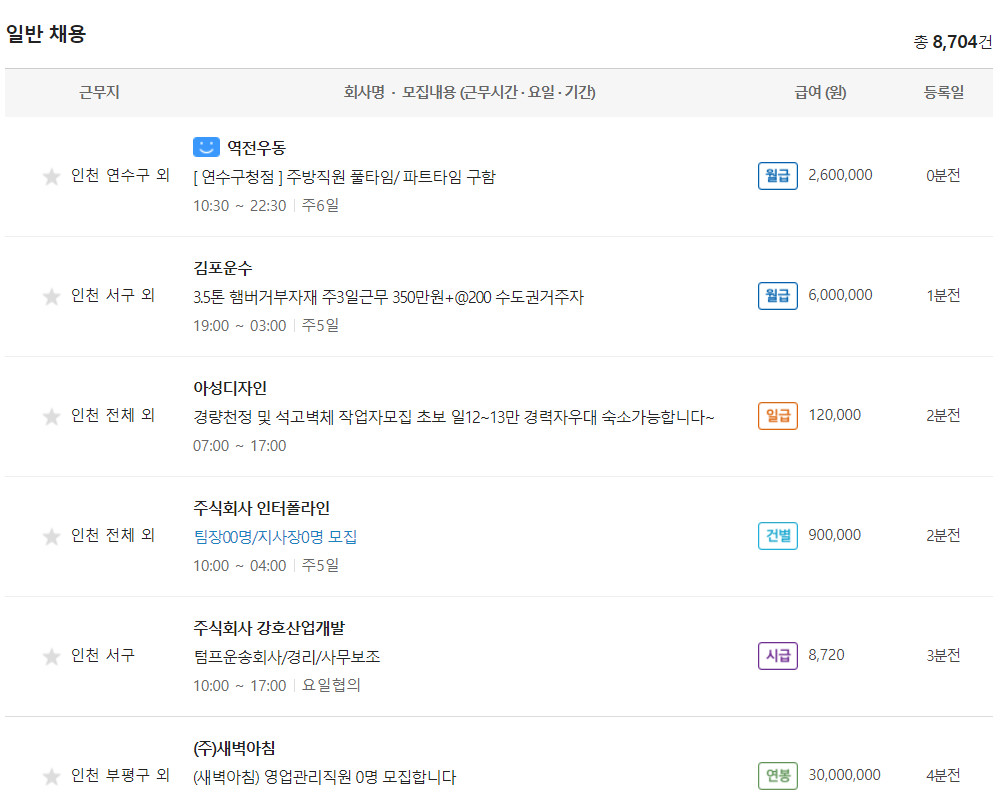Click the purple 시급 badge

click(x=778, y=656)
